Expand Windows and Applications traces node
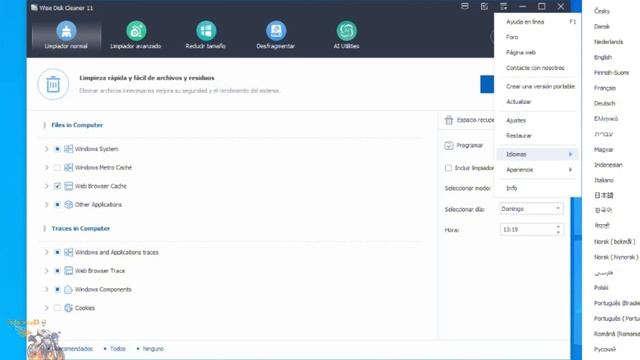Screen dimensions: 640x360 (46, 252)
